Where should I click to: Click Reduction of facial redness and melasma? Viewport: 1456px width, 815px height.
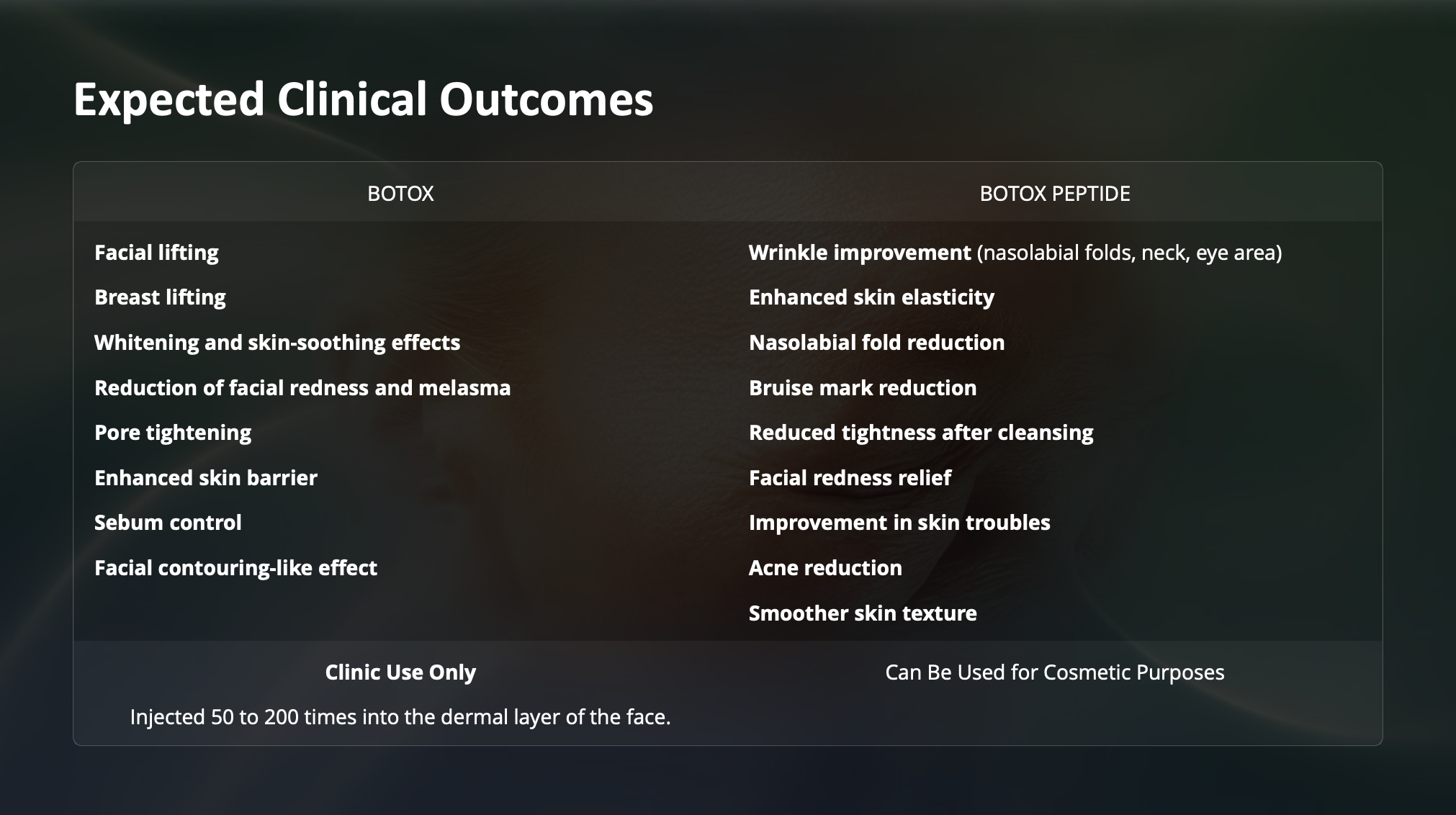302,388
